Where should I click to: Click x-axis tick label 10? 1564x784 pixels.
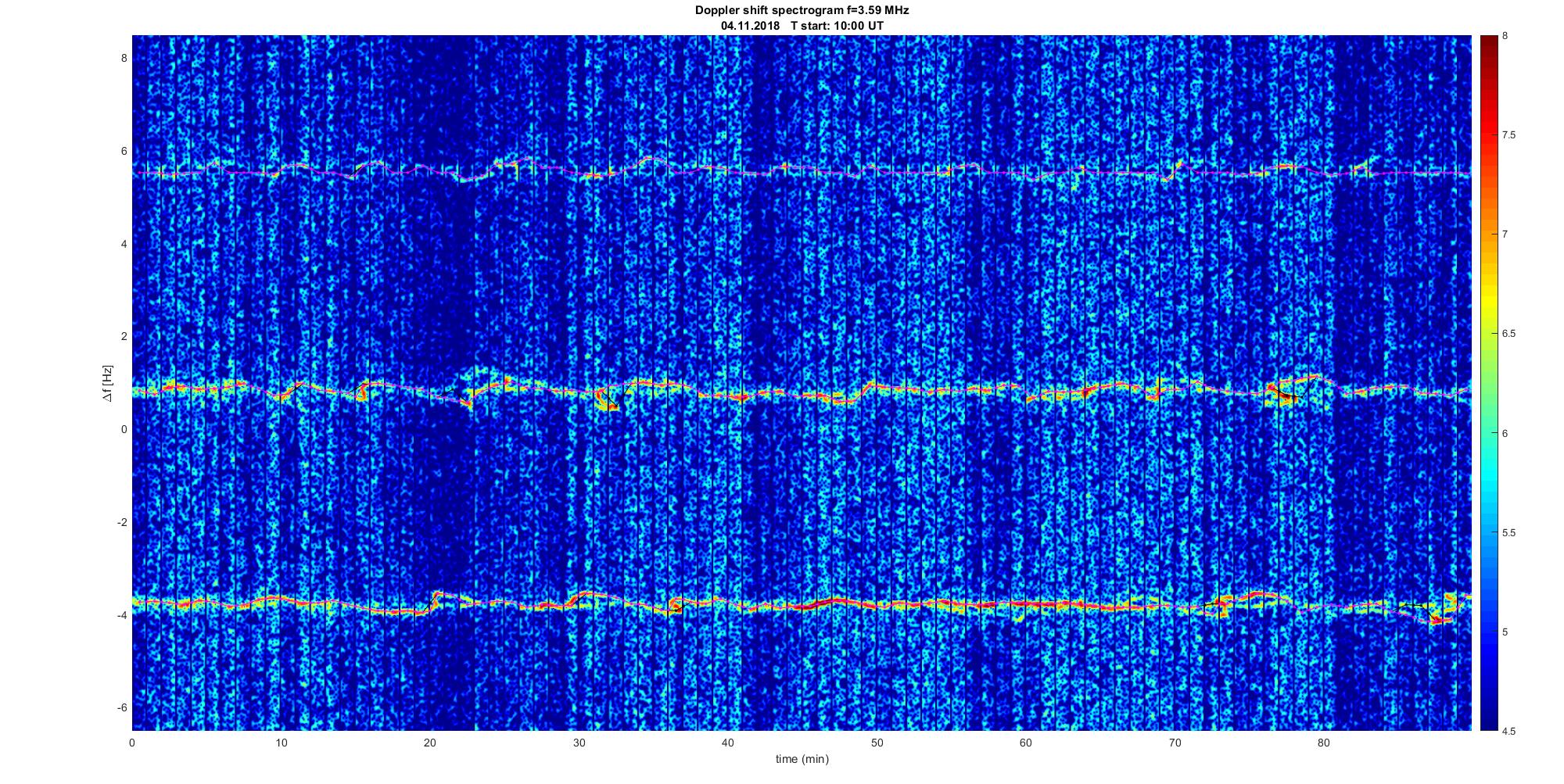tap(282, 743)
